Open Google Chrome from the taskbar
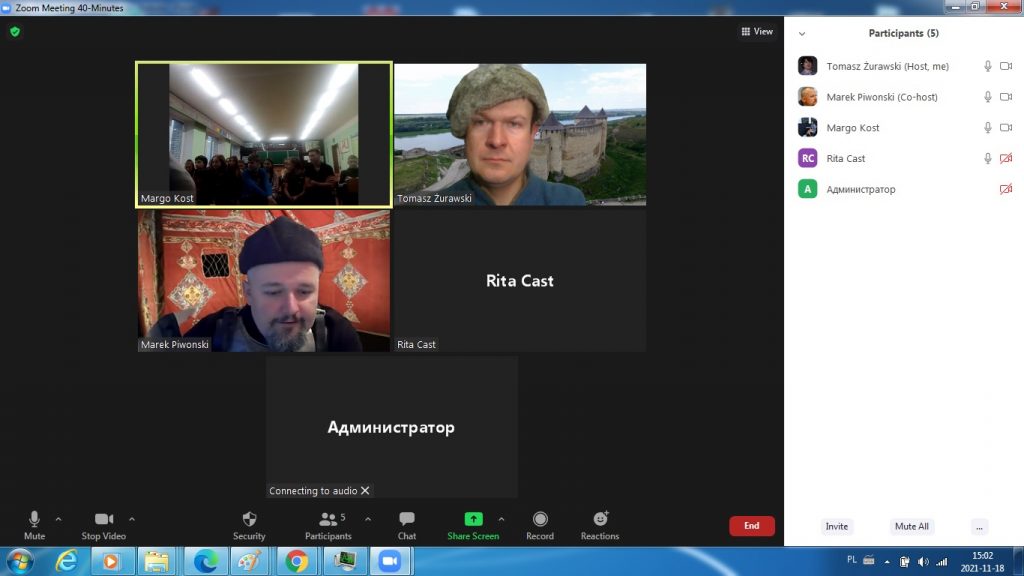The width and height of the screenshot is (1024, 576). coord(297,561)
